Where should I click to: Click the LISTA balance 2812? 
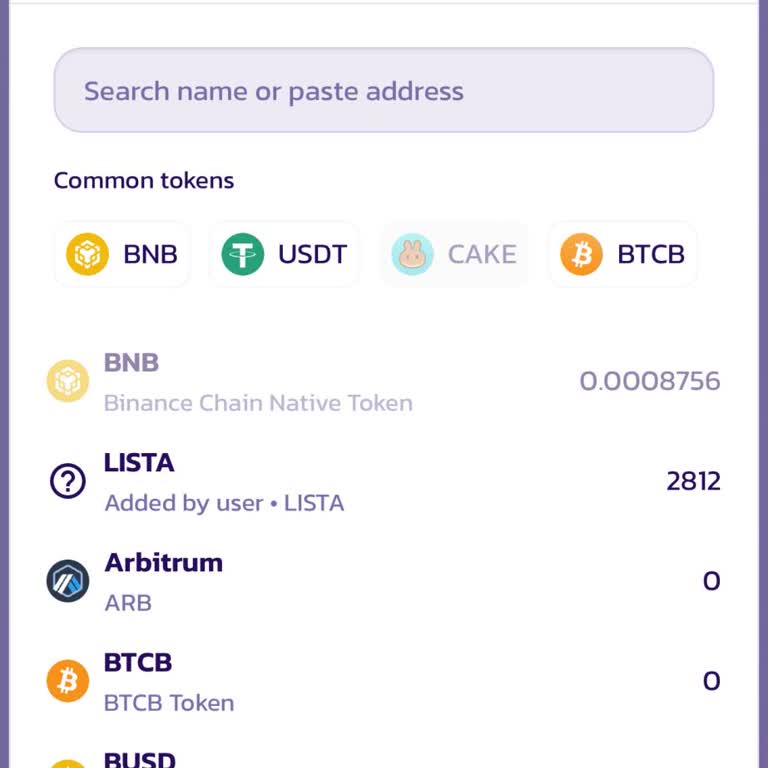pos(693,481)
